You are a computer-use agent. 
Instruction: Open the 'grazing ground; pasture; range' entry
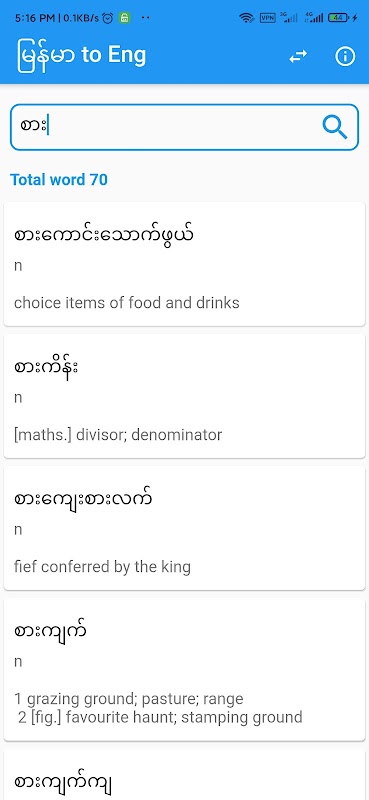tap(184, 670)
